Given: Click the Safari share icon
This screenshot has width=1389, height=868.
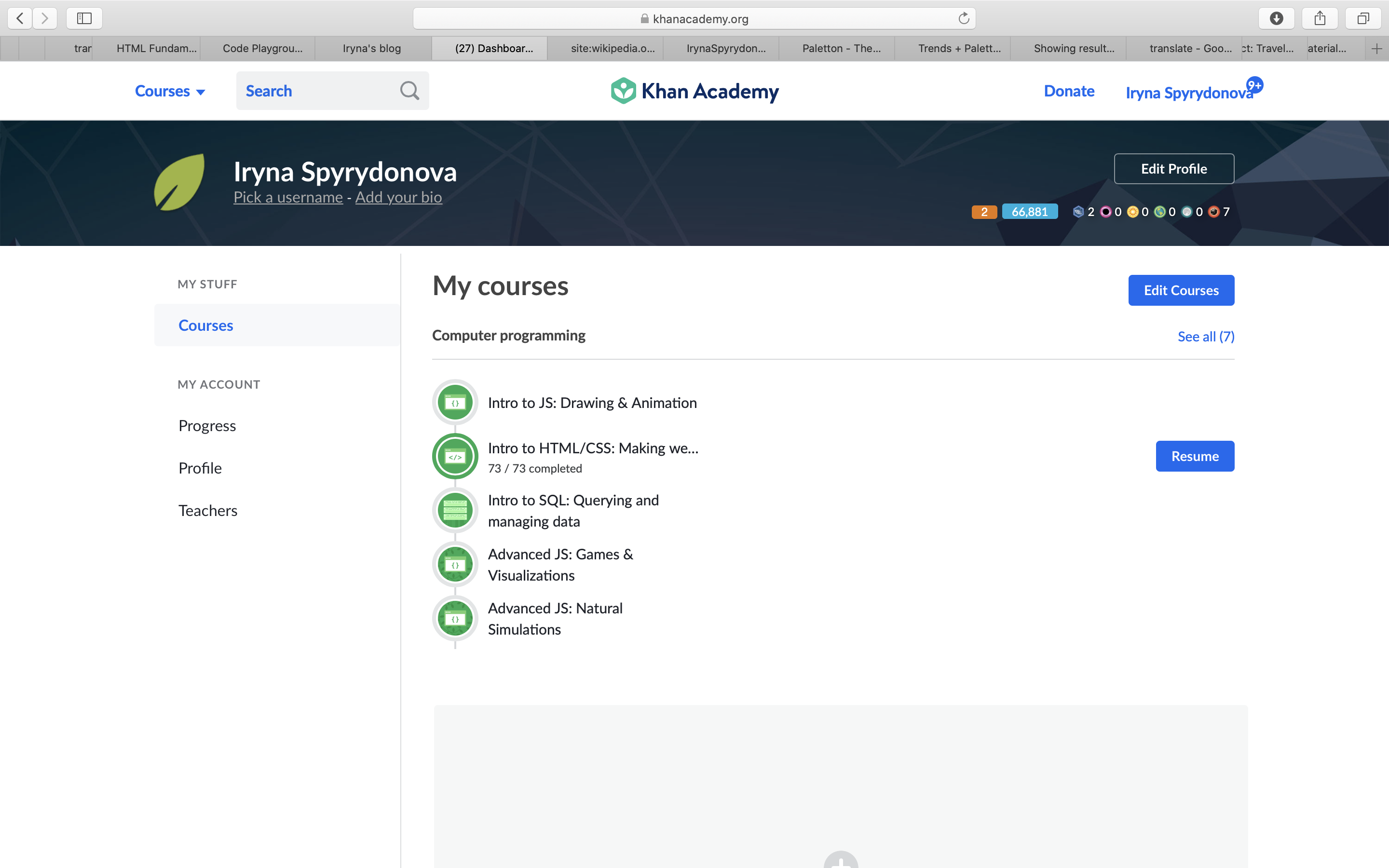Looking at the screenshot, I should coord(1320,18).
